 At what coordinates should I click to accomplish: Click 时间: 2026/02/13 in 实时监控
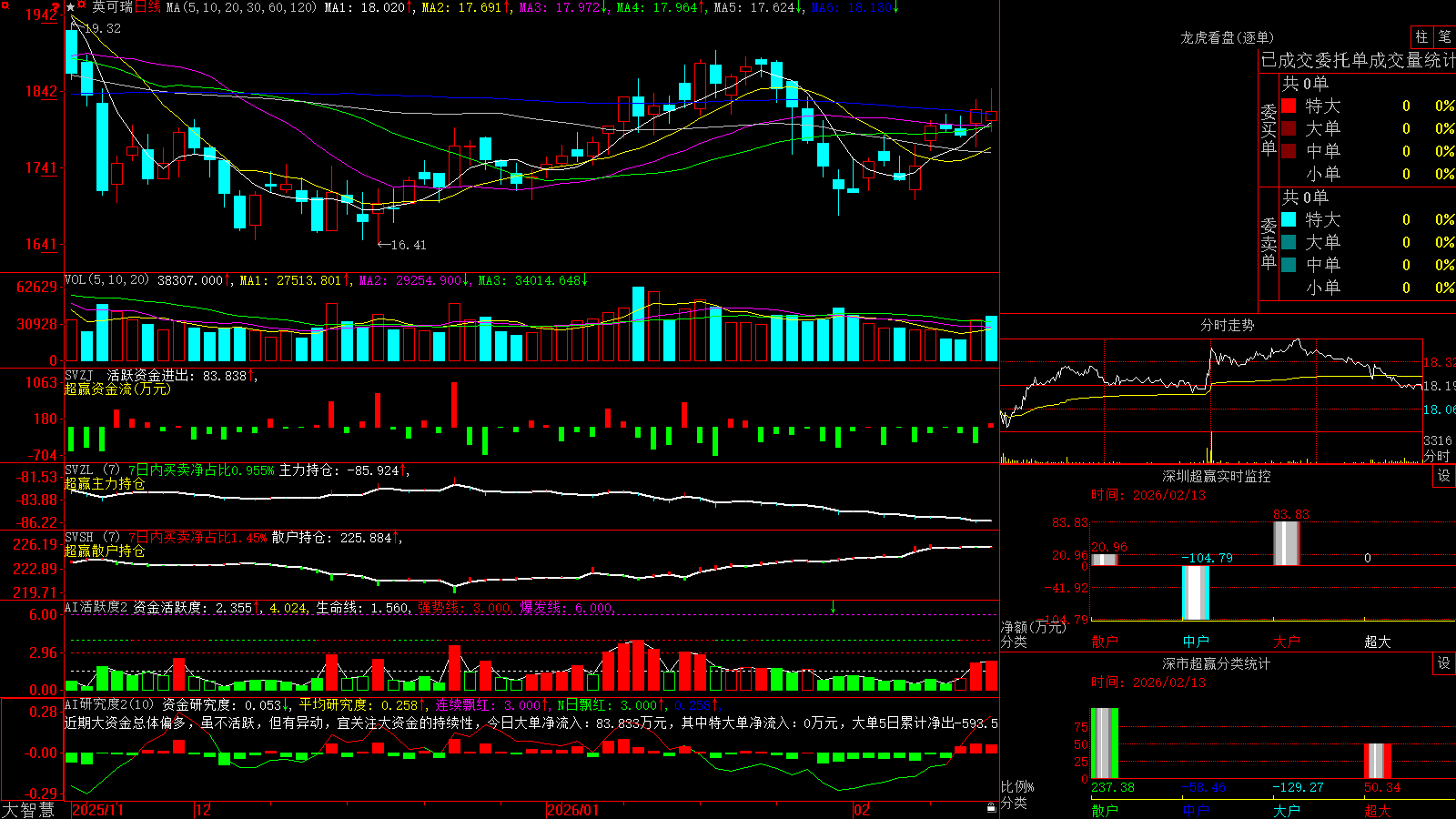click(x=1148, y=495)
